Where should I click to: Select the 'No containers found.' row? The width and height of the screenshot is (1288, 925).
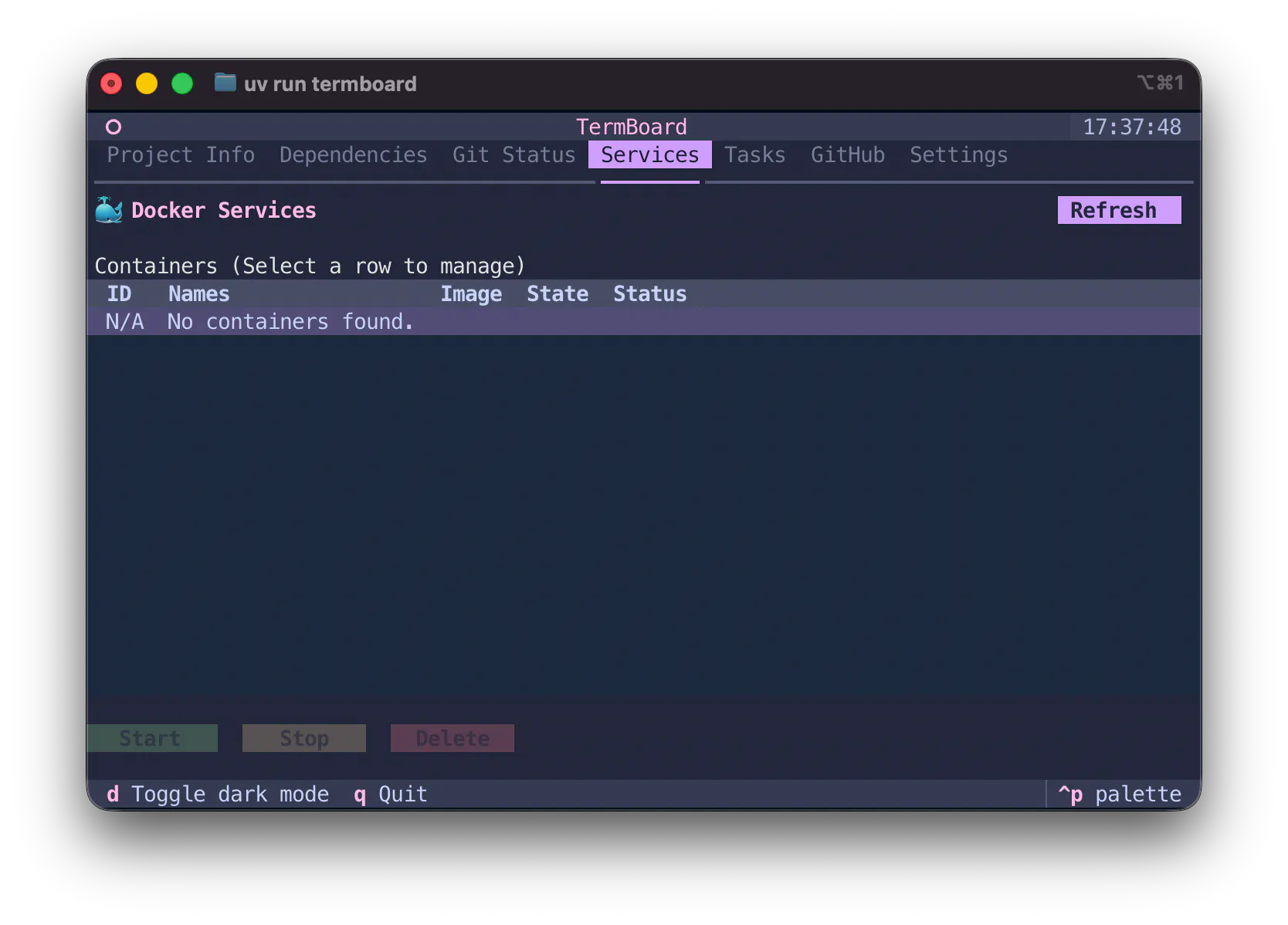point(644,321)
